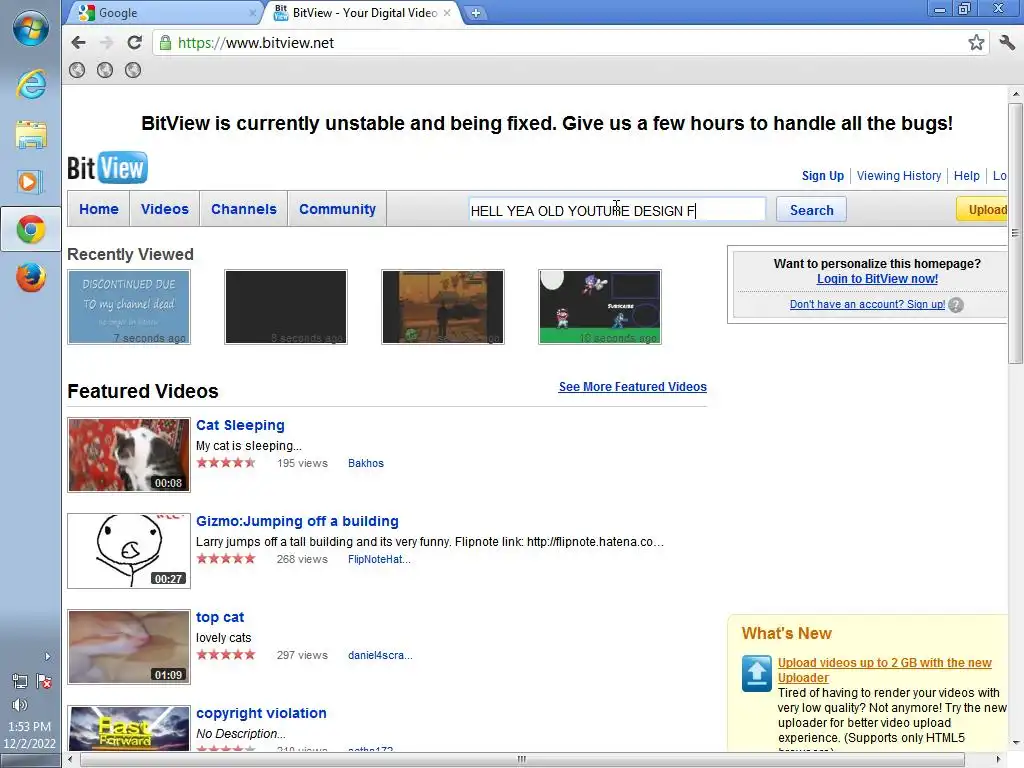The width and height of the screenshot is (1024, 768).
Task: Click the help question mark beside Sign up
Action: coord(955,305)
